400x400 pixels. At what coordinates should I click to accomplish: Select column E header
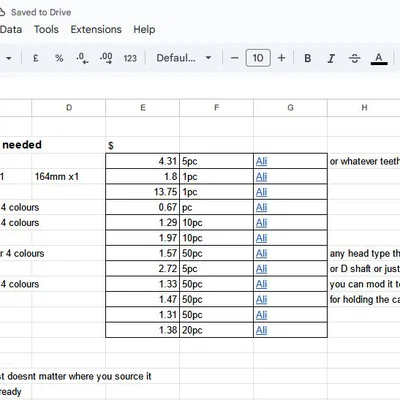(x=143, y=108)
